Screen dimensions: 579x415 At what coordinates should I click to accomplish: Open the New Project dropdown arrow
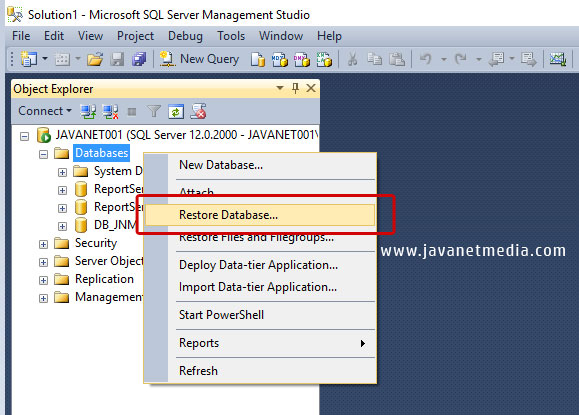point(45,59)
